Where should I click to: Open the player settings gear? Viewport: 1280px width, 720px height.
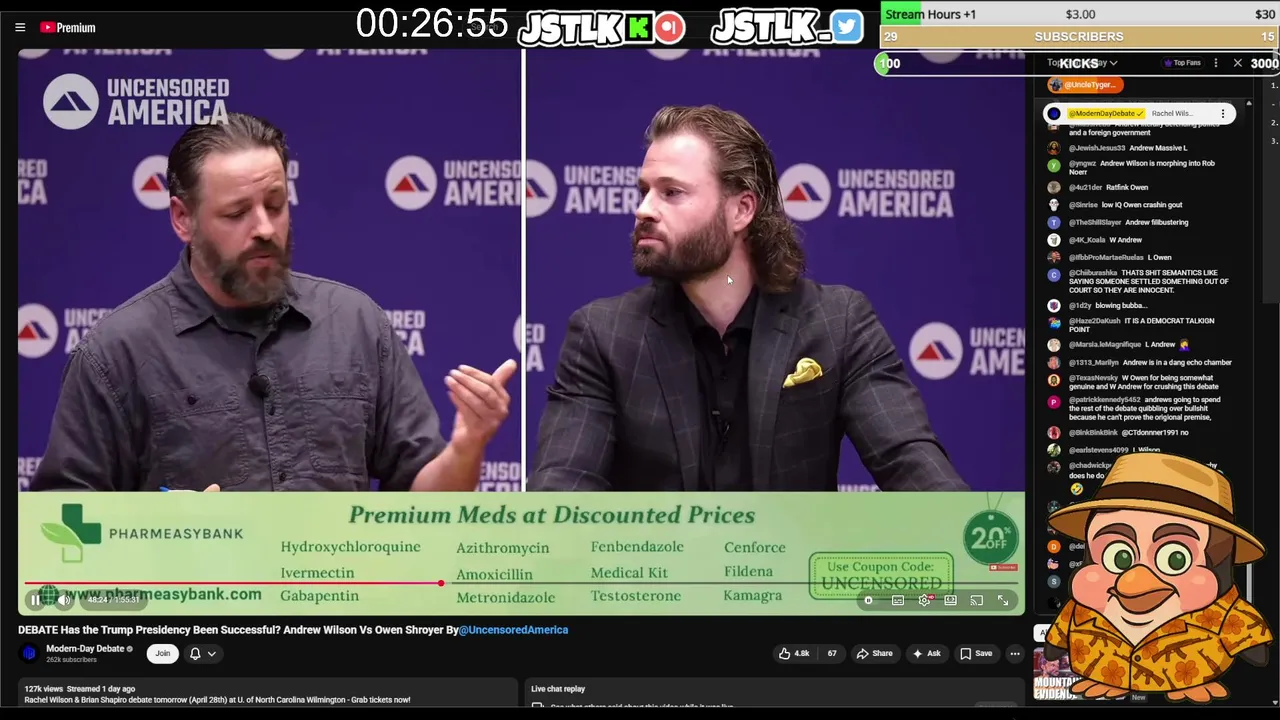[x=924, y=600]
